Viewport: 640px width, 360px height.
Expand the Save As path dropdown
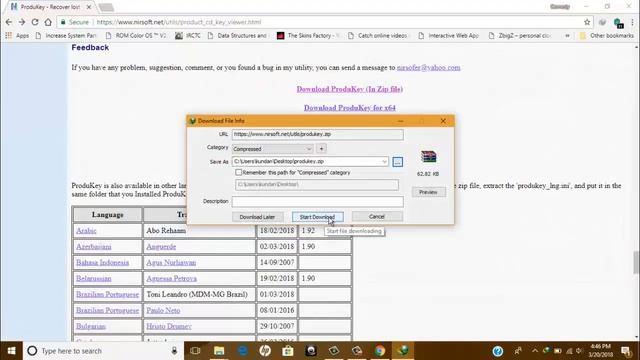click(384, 162)
